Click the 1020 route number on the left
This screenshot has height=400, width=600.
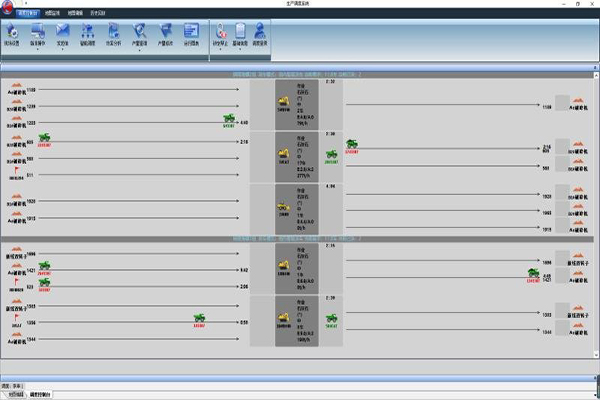[x=31, y=201]
